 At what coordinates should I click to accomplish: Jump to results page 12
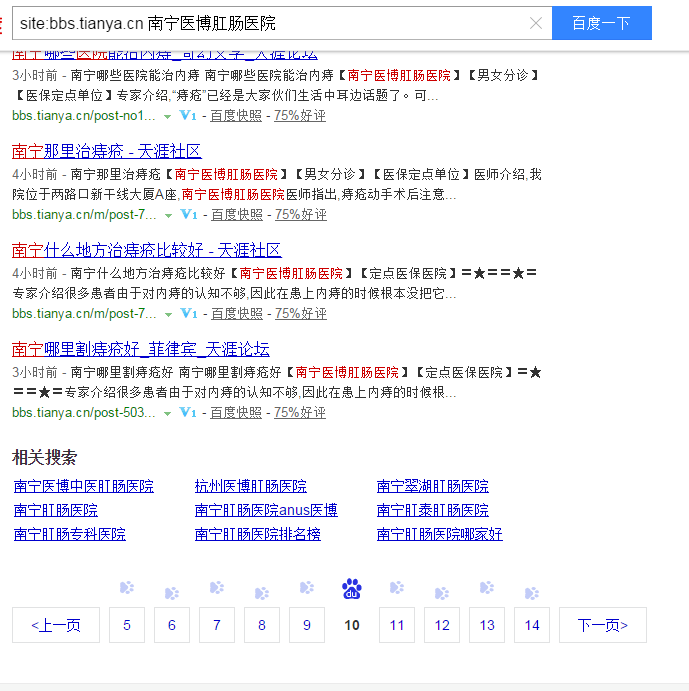[442, 625]
